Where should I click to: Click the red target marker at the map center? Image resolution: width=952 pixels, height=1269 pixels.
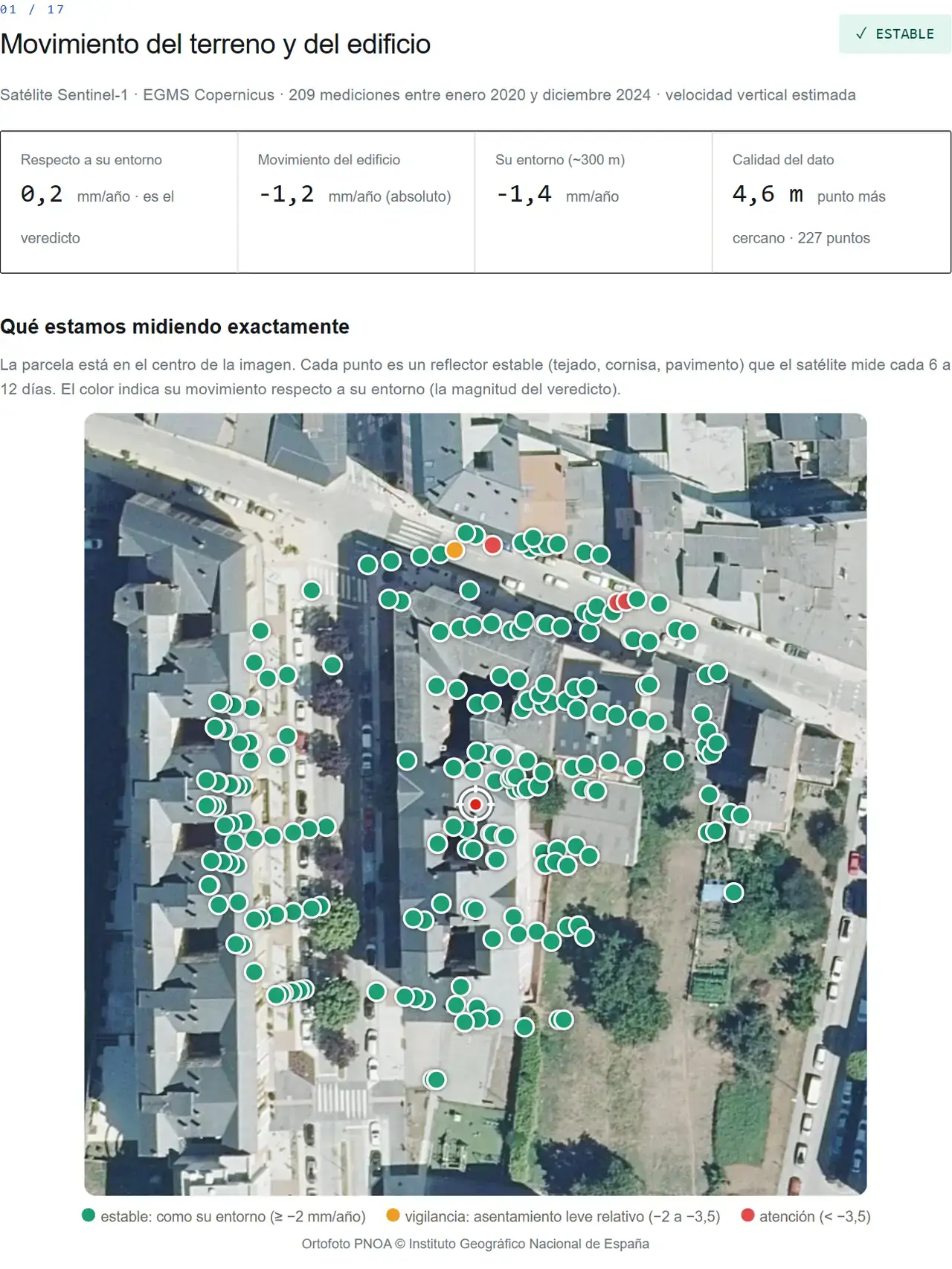click(475, 804)
